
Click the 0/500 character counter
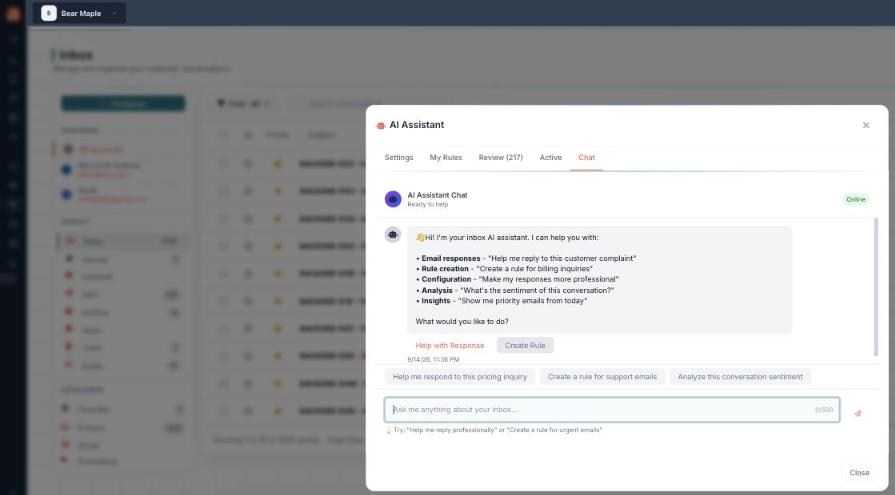tap(824, 410)
